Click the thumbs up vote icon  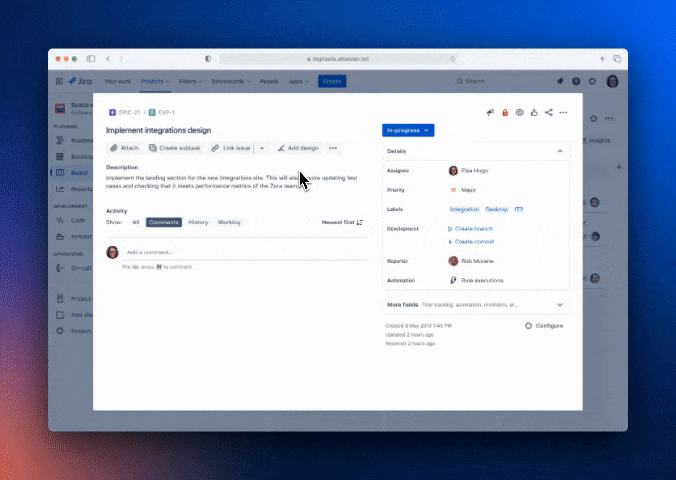tap(534, 113)
